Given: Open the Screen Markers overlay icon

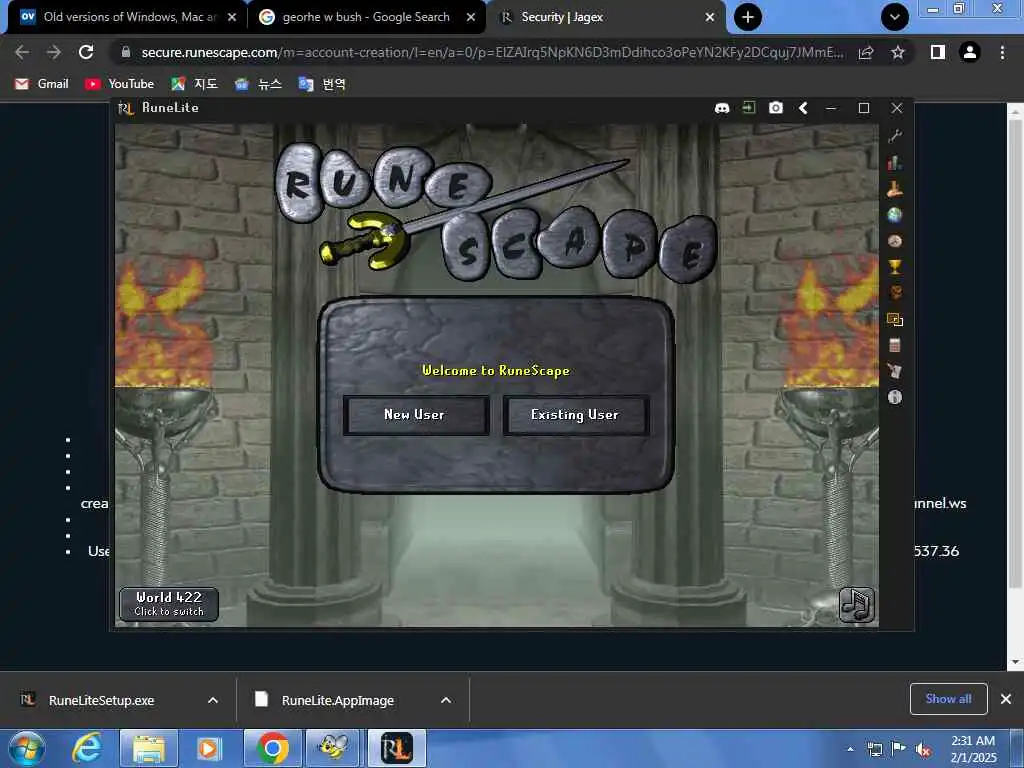Looking at the screenshot, I should pyautogui.click(x=895, y=319).
